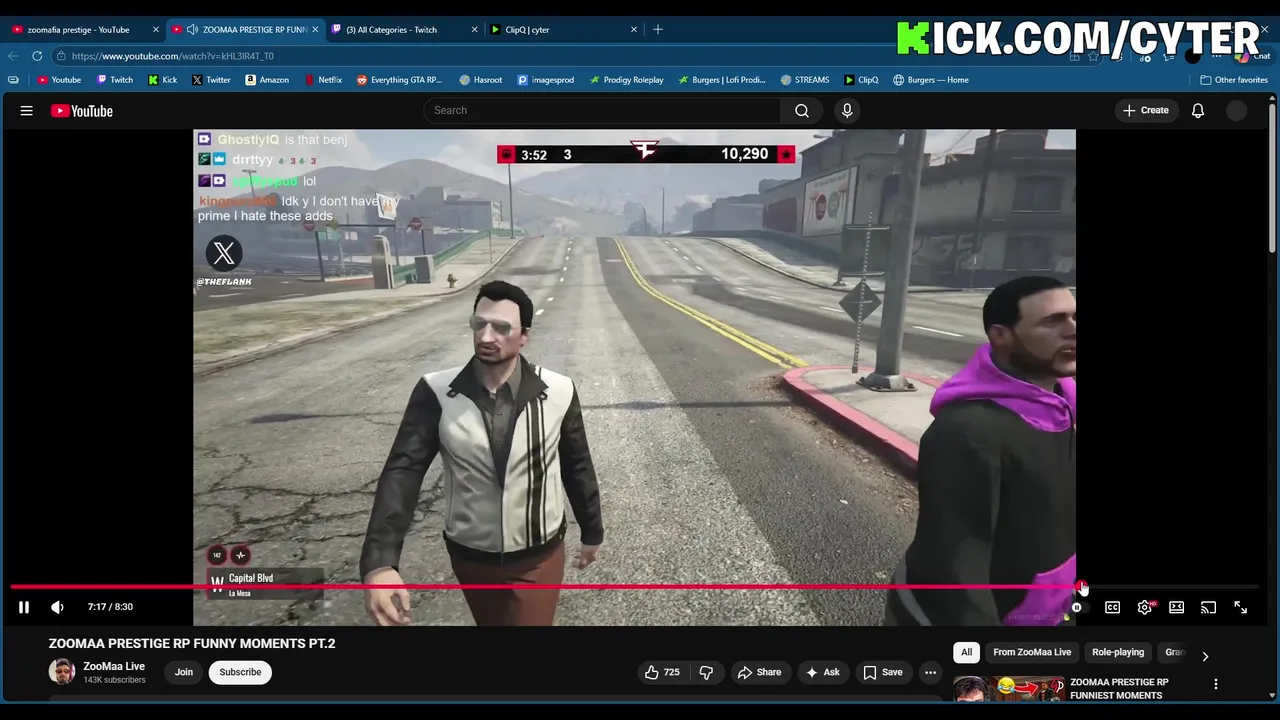Enter fullscreen mode in player

click(1240, 607)
